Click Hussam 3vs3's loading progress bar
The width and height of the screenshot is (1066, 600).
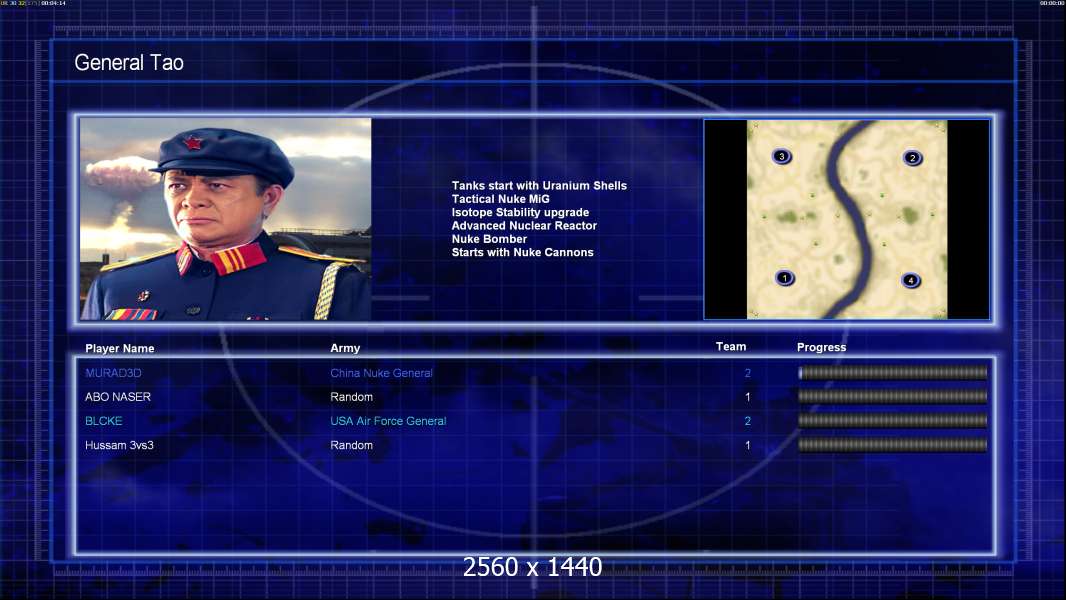point(893,445)
